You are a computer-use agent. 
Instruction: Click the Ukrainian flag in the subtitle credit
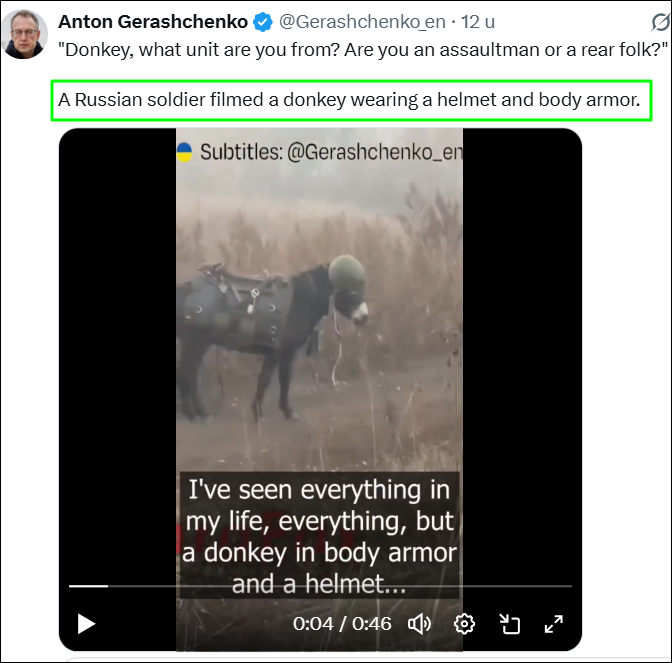pyautogui.click(x=185, y=152)
